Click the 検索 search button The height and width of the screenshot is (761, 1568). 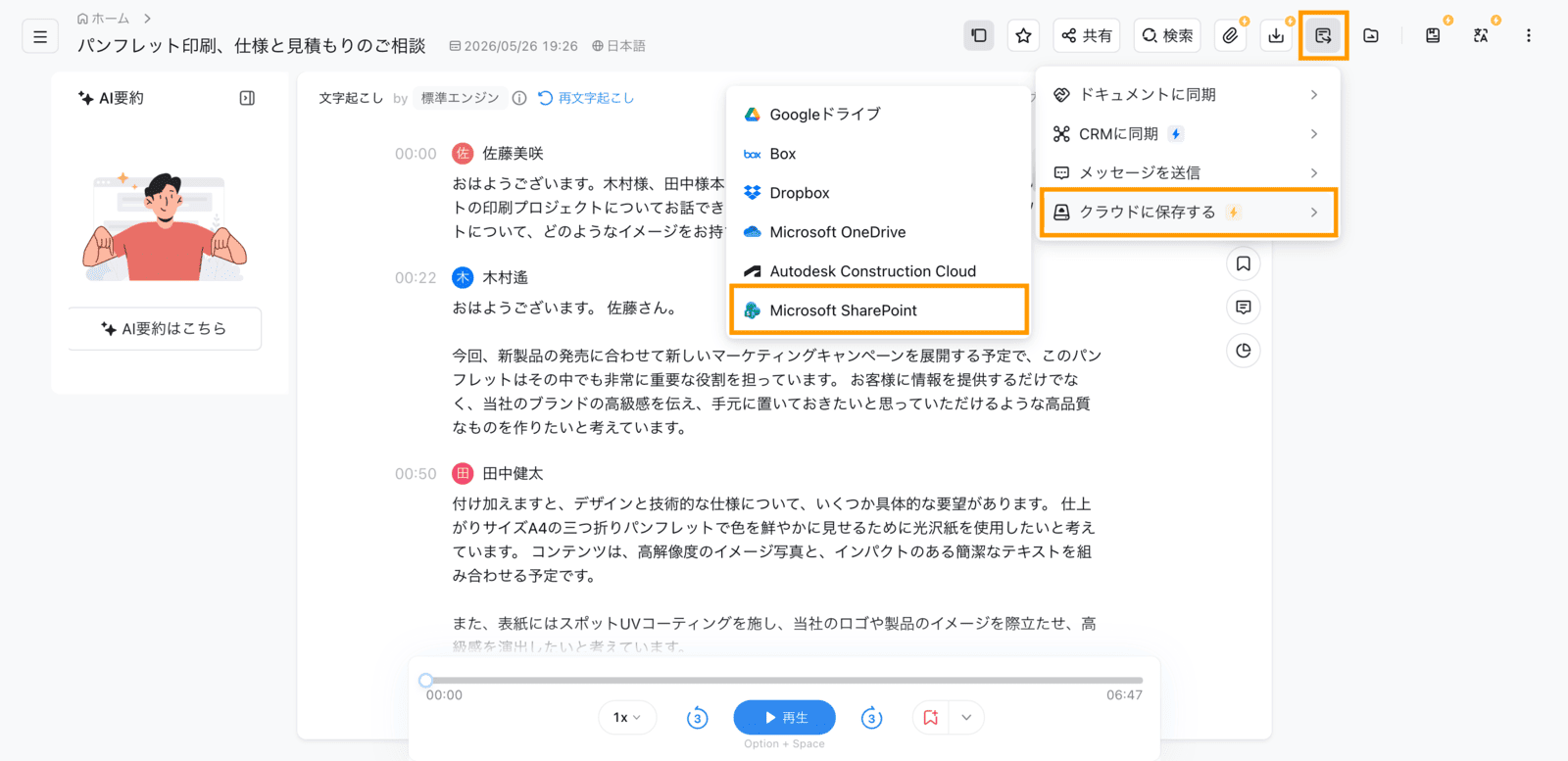coord(1167,36)
